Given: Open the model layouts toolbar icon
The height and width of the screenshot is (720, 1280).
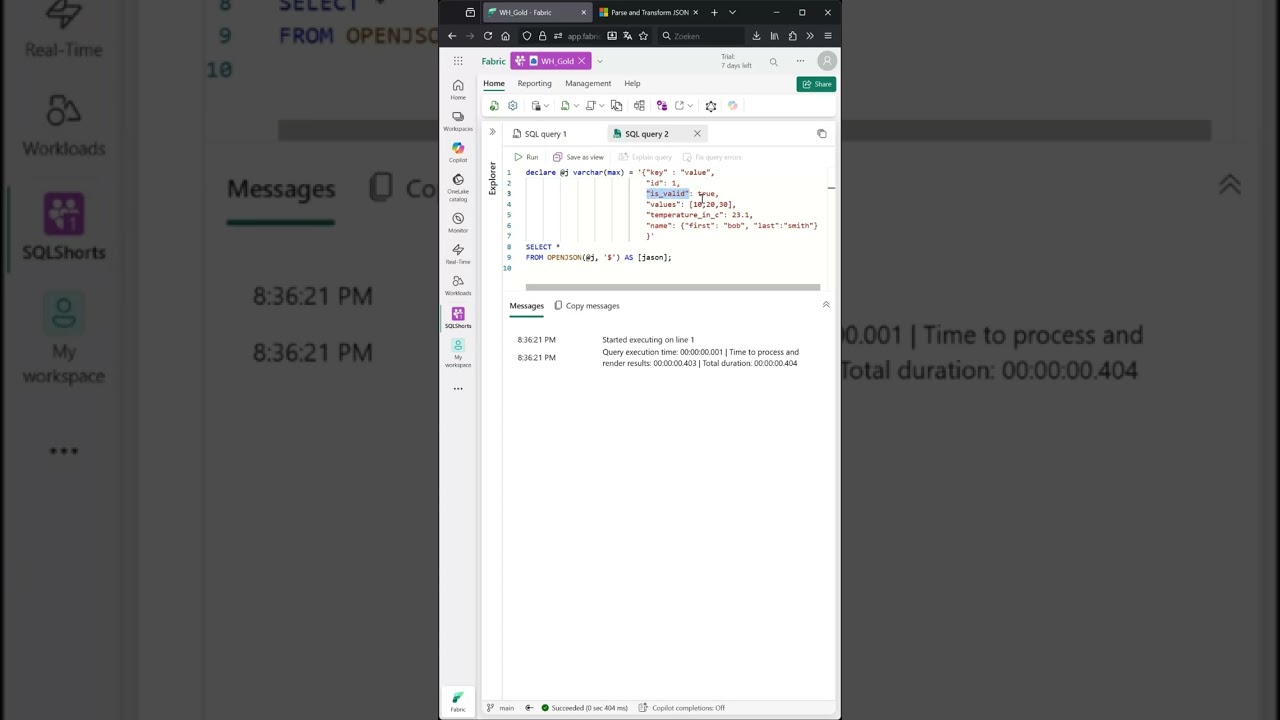Looking at the screenshot, I should (639, 106).
